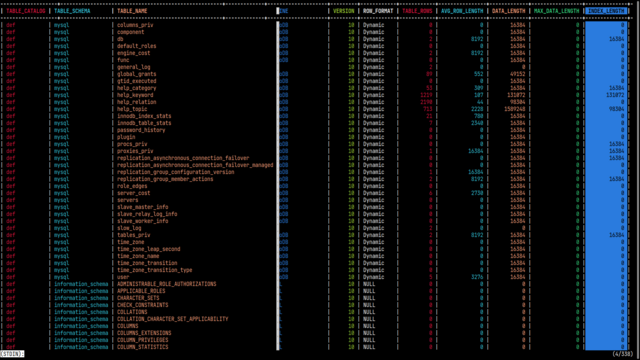Viewport: 640px width, 360px height.
Task: Click the VERSION column header
Action: click(344, 11)
